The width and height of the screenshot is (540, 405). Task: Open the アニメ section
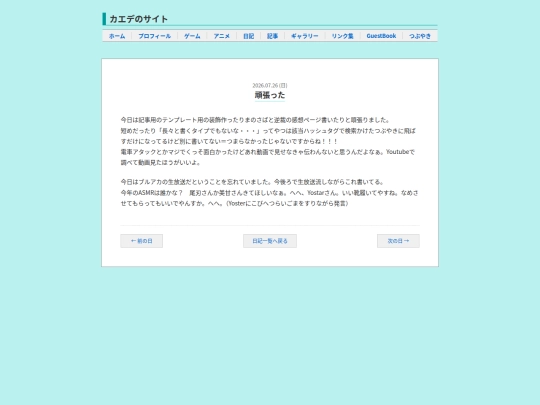221,36
